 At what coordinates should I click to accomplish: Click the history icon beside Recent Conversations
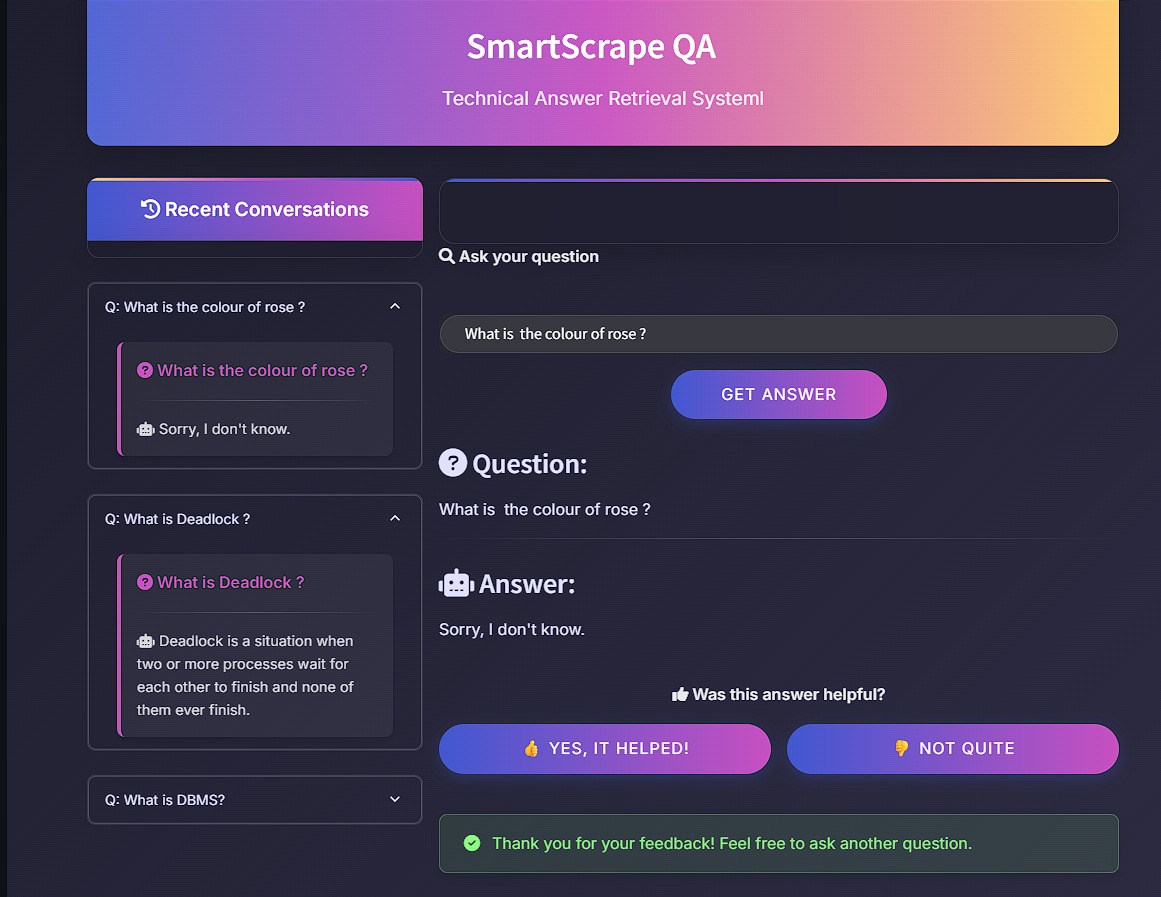point(151,209)
